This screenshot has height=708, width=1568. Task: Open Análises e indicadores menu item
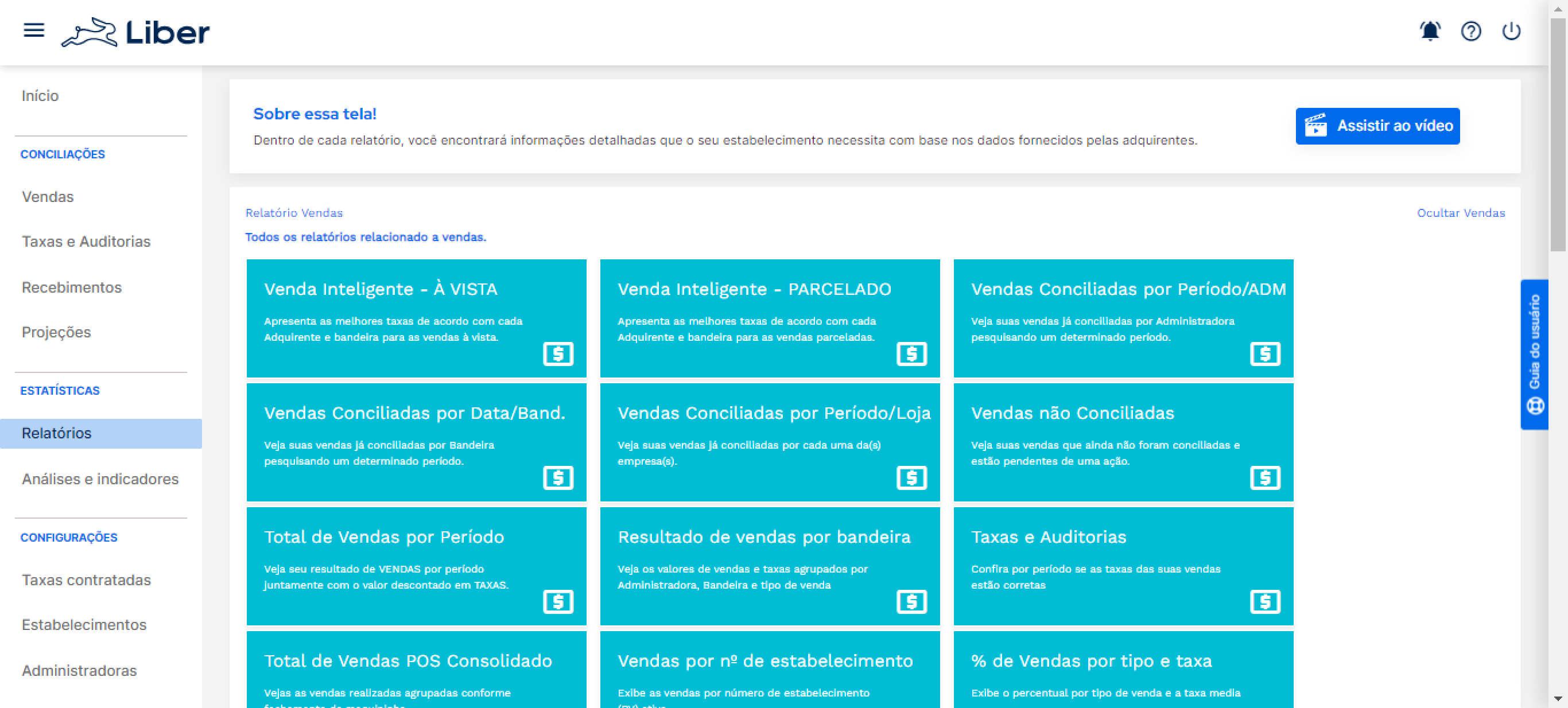click(100, 479)
